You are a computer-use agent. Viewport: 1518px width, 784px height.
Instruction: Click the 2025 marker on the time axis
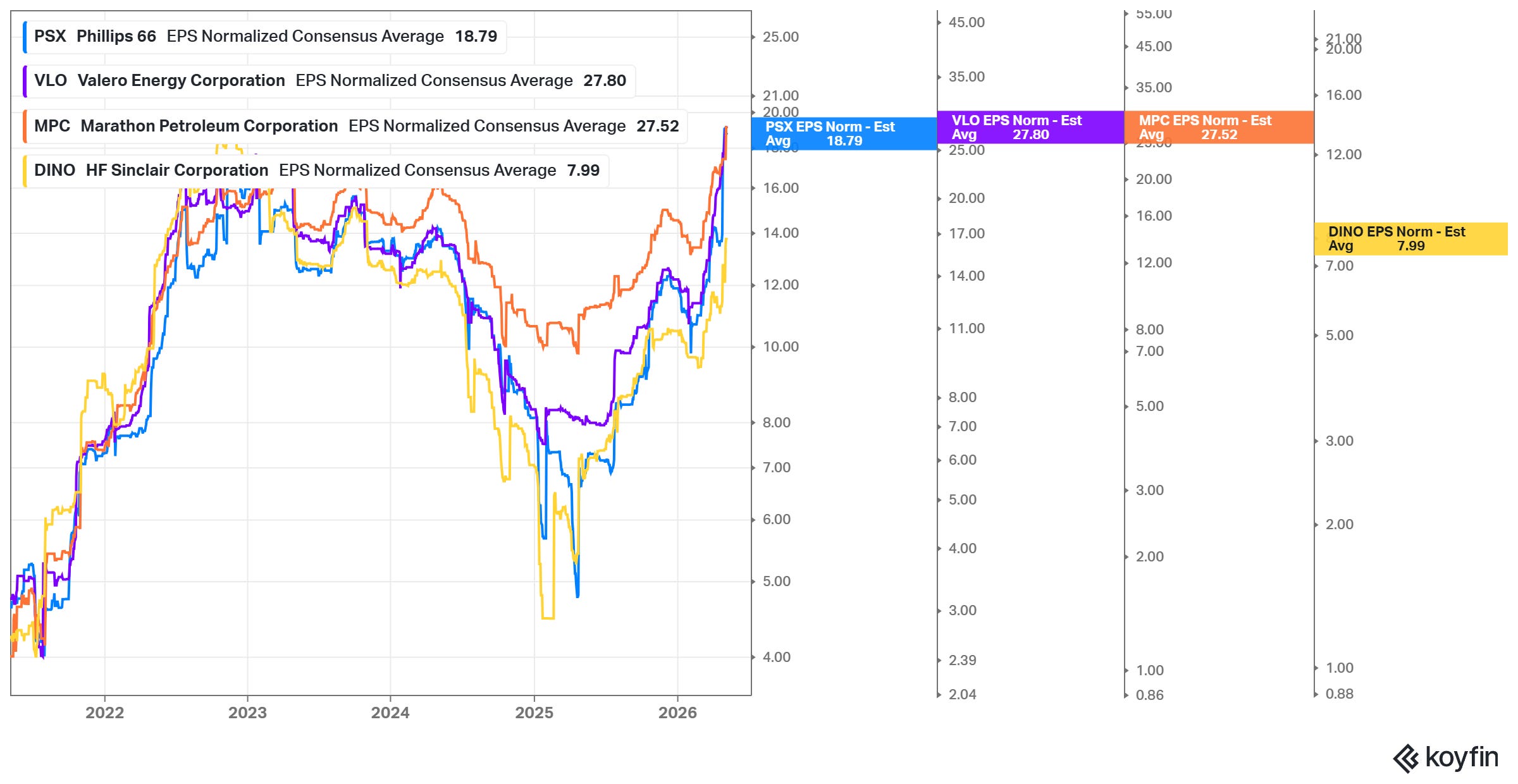pyautogui.click(x=534, y=713)
